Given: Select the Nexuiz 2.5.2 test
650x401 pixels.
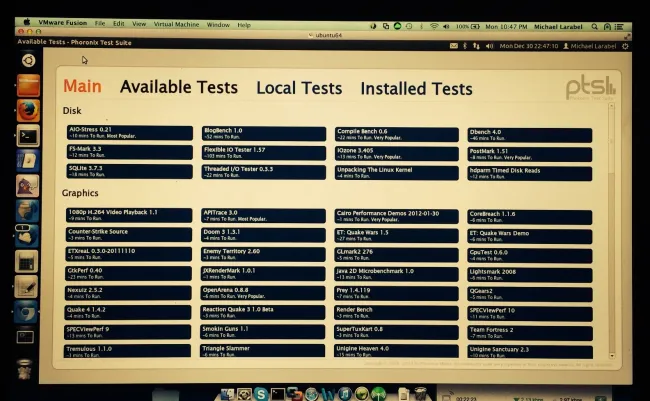Looking at the screenshot, I should click(x=128, y=293).
